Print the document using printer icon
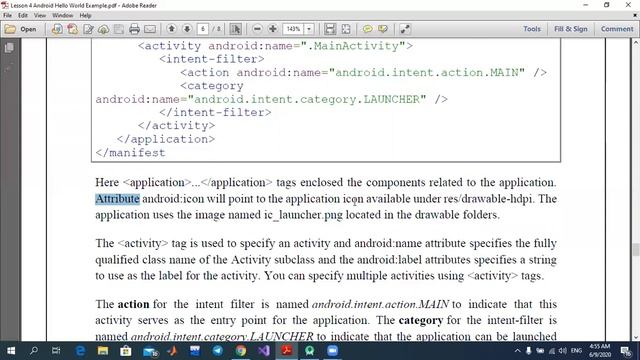640x360 pixels. 134,29
